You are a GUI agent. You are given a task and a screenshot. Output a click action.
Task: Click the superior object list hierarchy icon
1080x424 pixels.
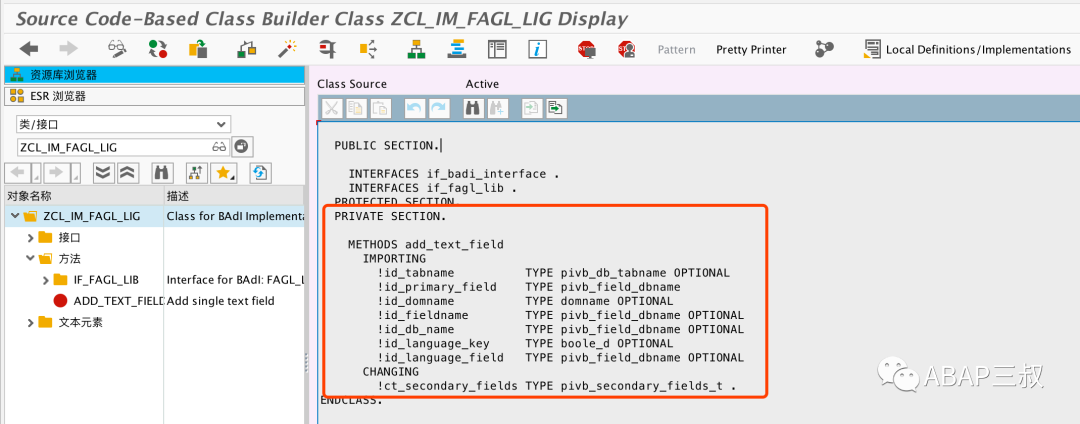(x=196, y=173)
